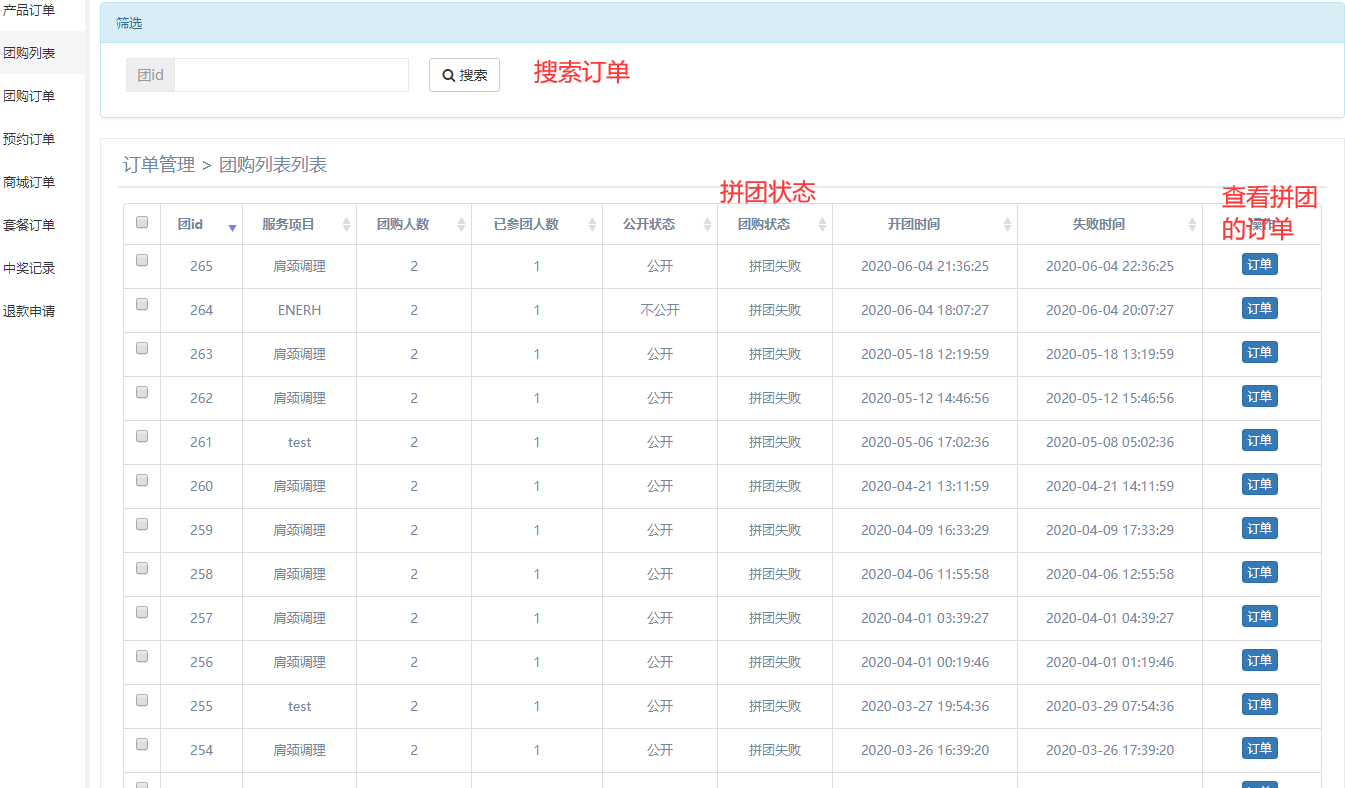Toggle the select-all checkbox in table header
The width and height of the screenshot is (1345, 788).
tap(142, 223)
